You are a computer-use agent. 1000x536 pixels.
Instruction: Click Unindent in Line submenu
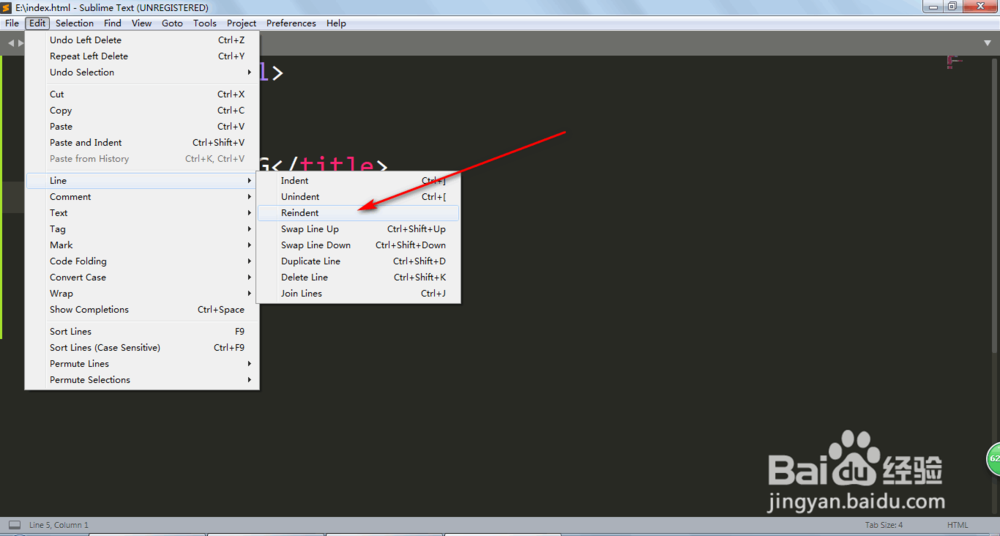tap(358, 197)
